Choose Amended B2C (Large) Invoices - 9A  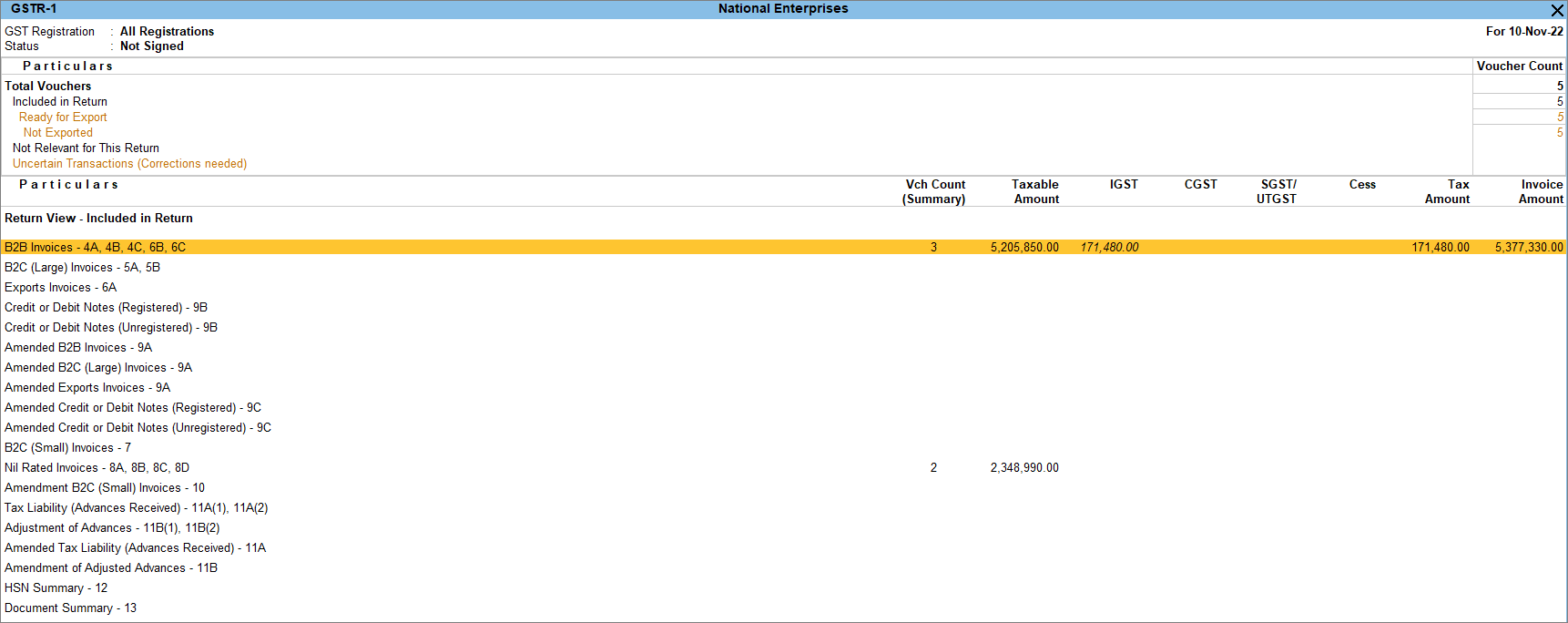point(98,367)
